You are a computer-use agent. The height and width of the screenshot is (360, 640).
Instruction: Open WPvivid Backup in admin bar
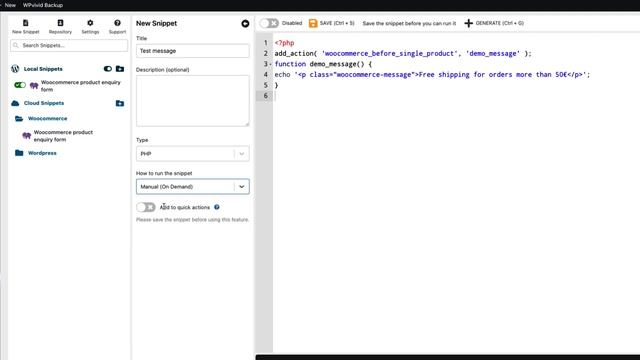pyautogui.click(x=43, y=5)
